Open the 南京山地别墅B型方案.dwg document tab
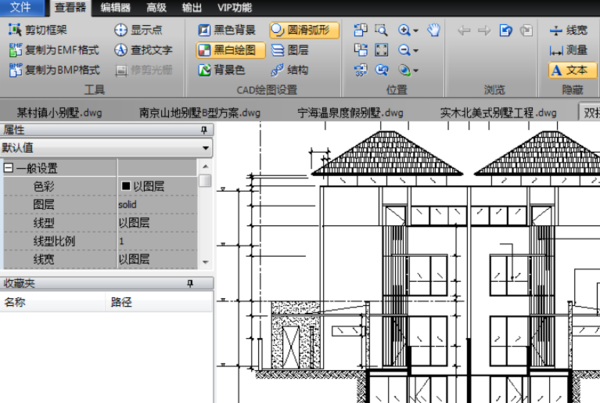Image resolution: width=600 pixels, height=403 pixels. (199, 113)
